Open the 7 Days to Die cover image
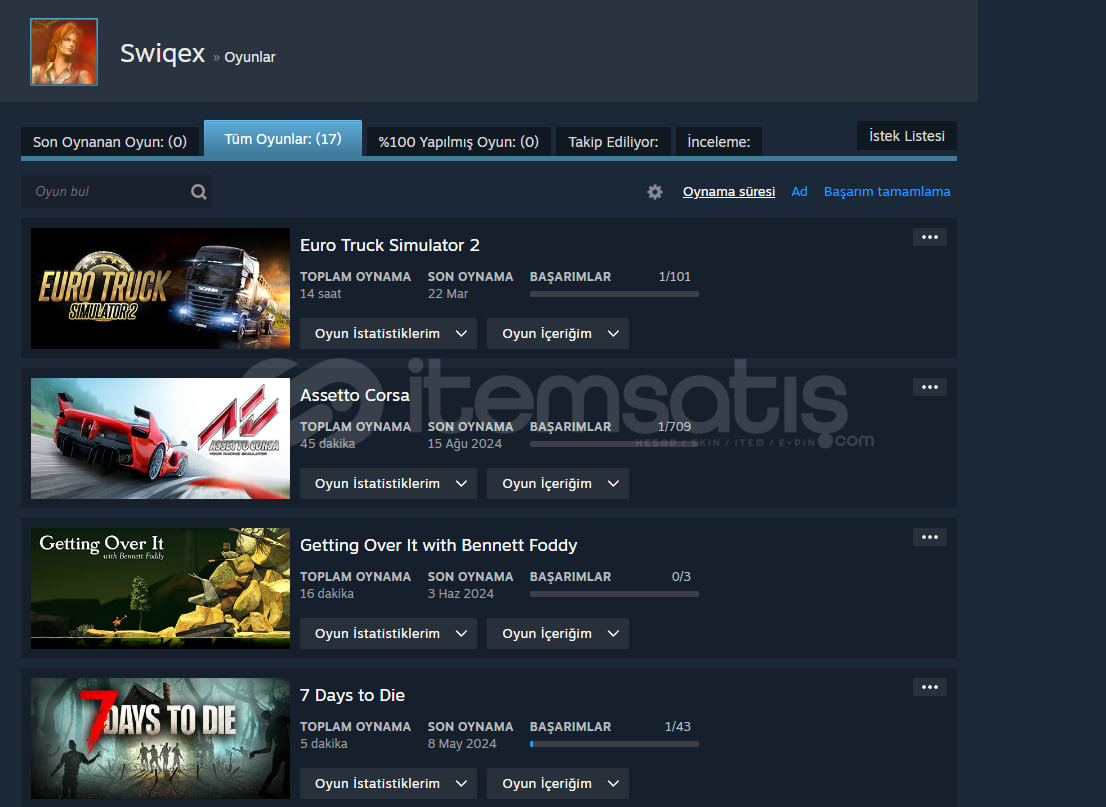 tap(160, 739)
